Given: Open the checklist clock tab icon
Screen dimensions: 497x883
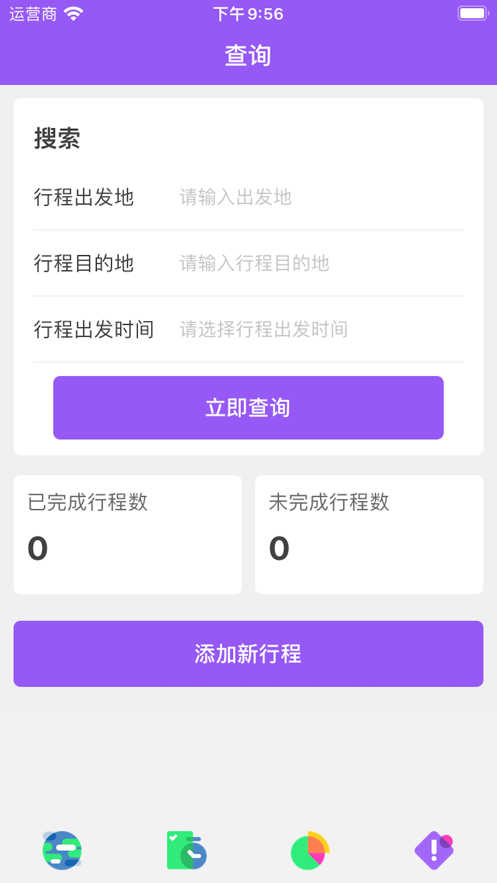Looking at the screenshot, I should [x=187, y=850].
